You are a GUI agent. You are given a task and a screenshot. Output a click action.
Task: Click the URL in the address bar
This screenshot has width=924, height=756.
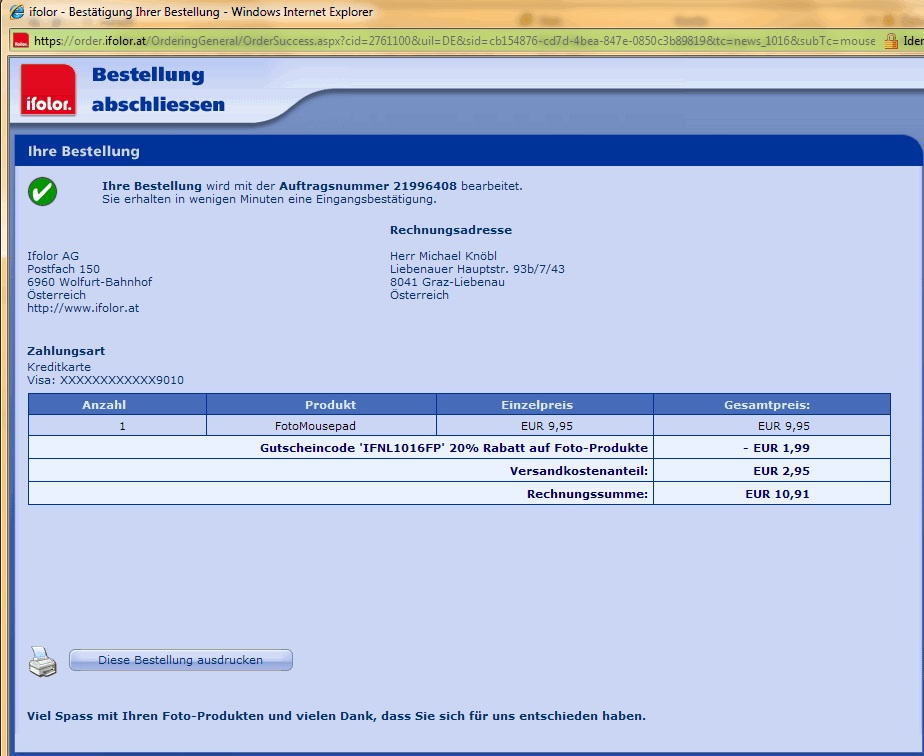tap(454, 41)
